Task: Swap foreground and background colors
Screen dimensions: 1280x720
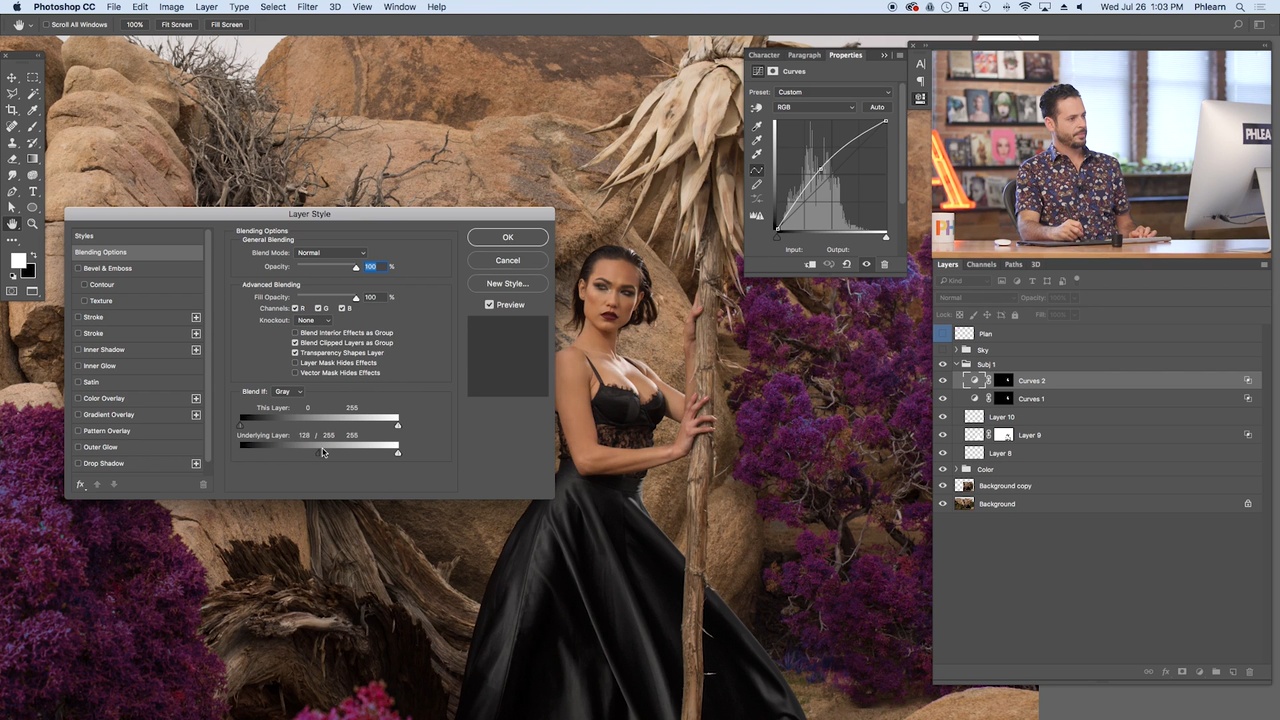Action: [x=32, y=256]
